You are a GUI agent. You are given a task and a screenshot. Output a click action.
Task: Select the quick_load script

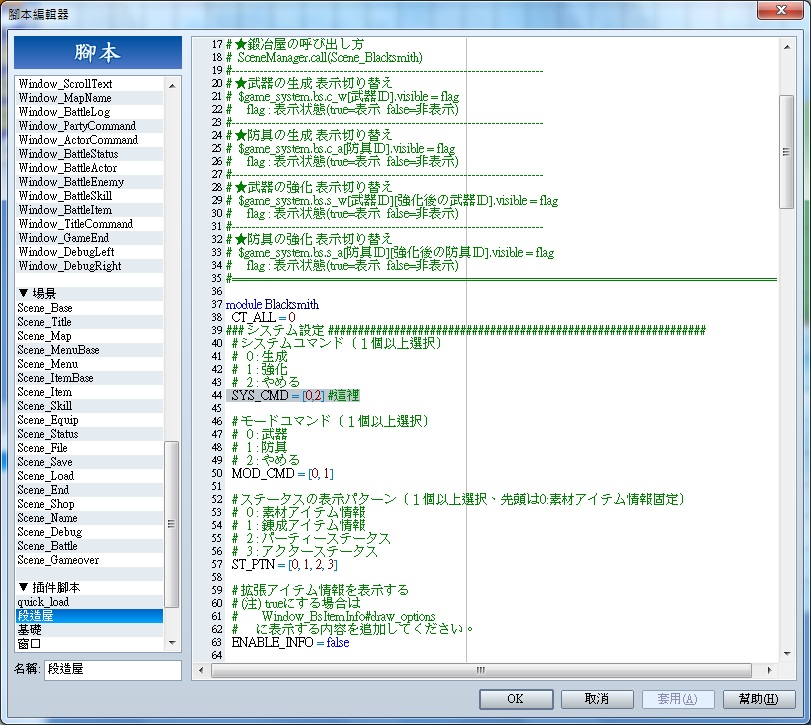(x=90, y=602)
